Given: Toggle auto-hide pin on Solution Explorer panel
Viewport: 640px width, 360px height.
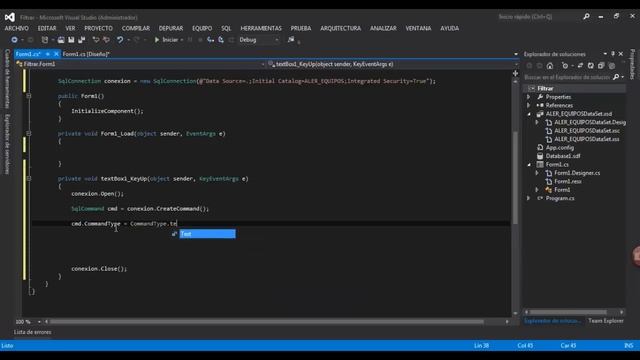Looking at the screenshot, I should click(x=613, y=54).
